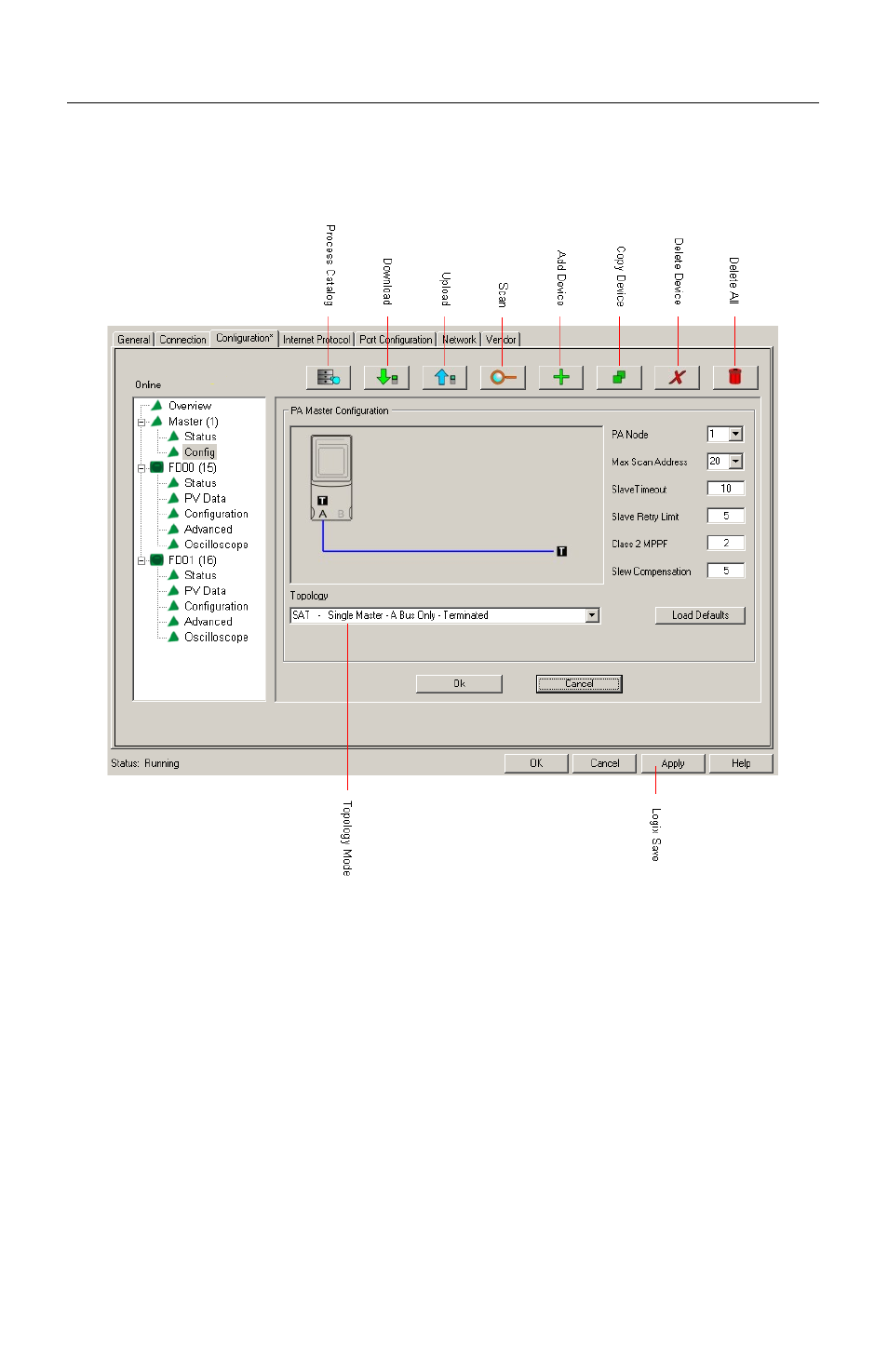888x1372 pixels.
Task: Select PV Data under FD01 (16)
Action: [205, 591]
